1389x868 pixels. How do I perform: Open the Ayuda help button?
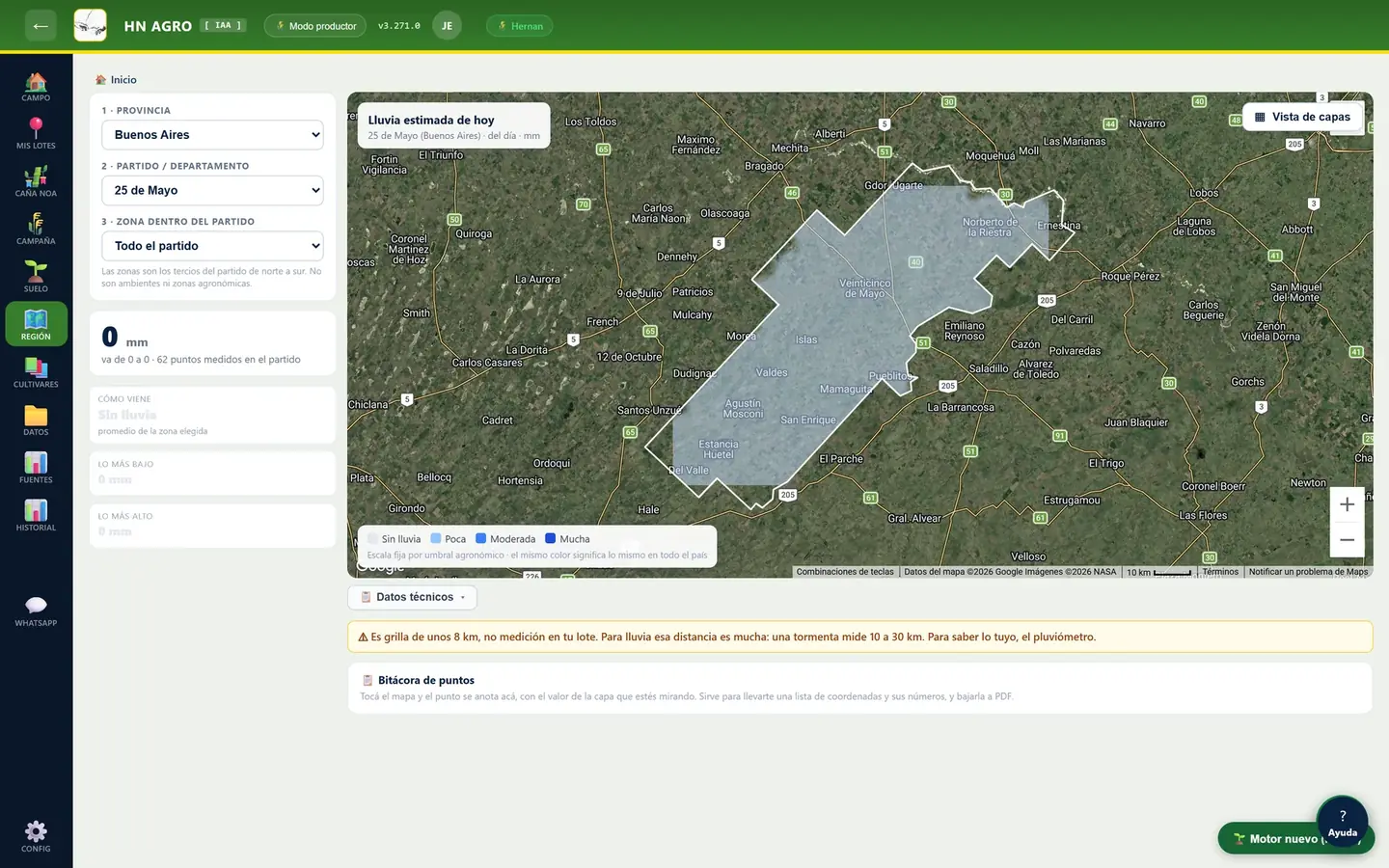click(x=1342, y=821)
